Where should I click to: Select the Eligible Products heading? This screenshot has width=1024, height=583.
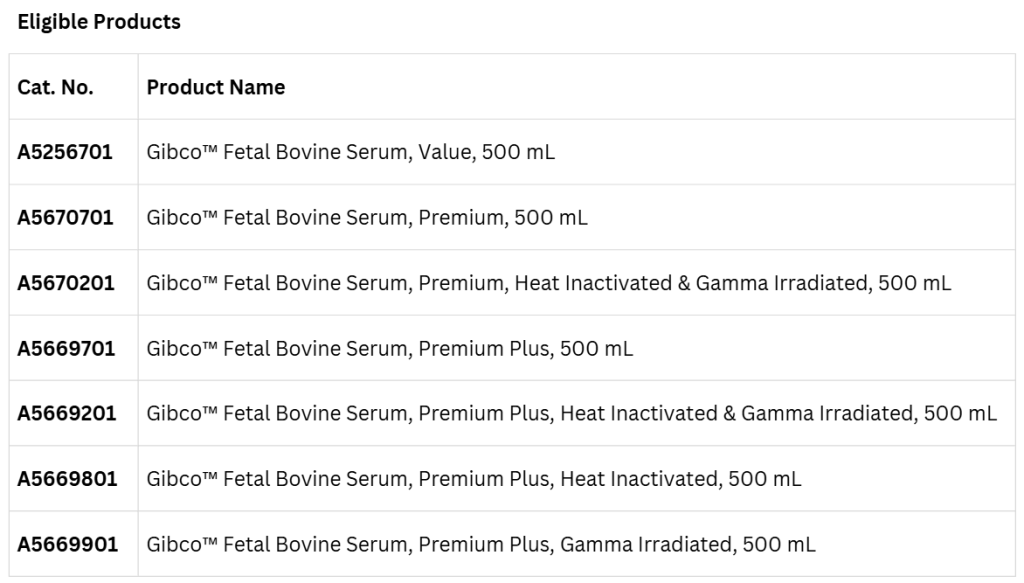point(99,22)
